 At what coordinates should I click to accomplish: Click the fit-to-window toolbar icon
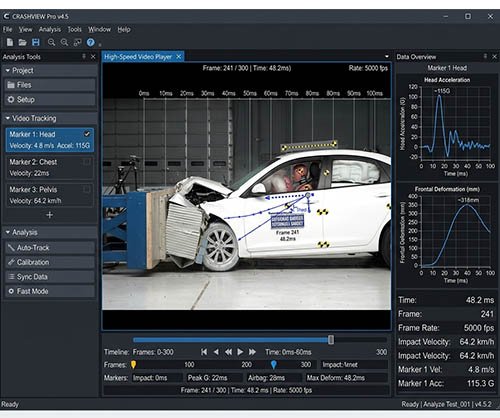[x=77, y=42]
